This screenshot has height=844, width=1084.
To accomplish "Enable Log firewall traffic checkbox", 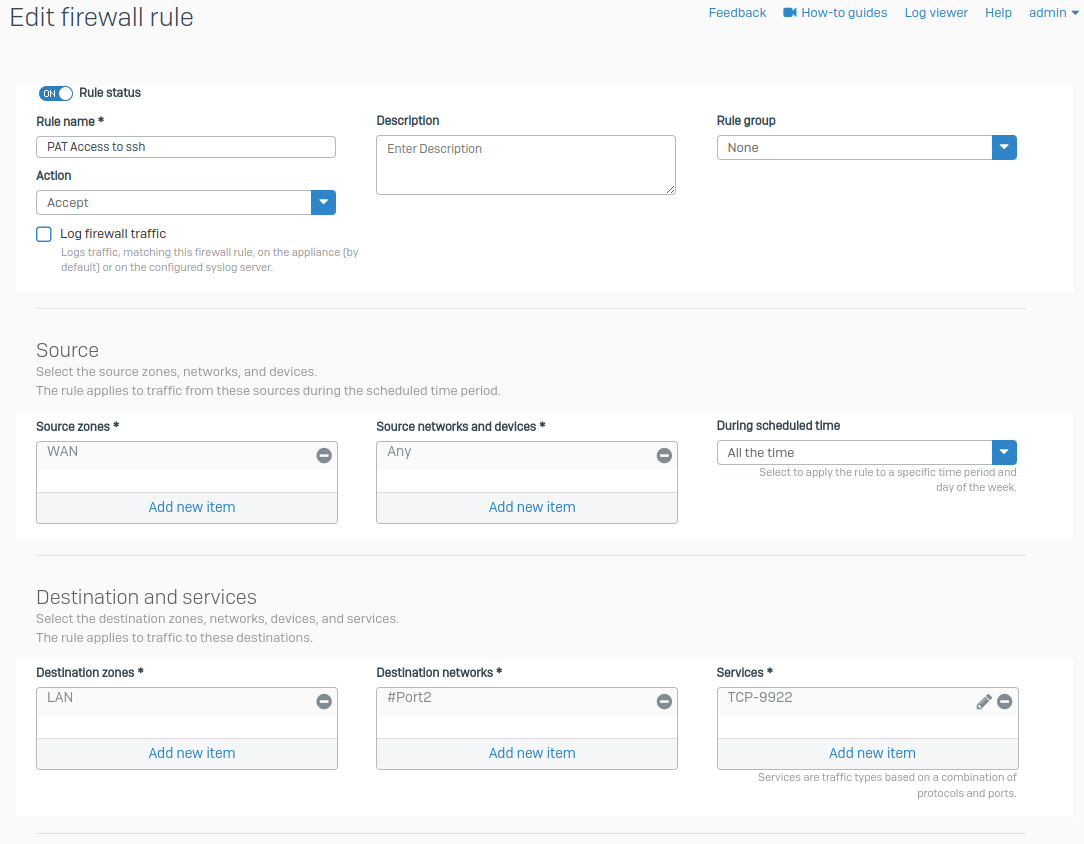I will [x=44, y=234].
